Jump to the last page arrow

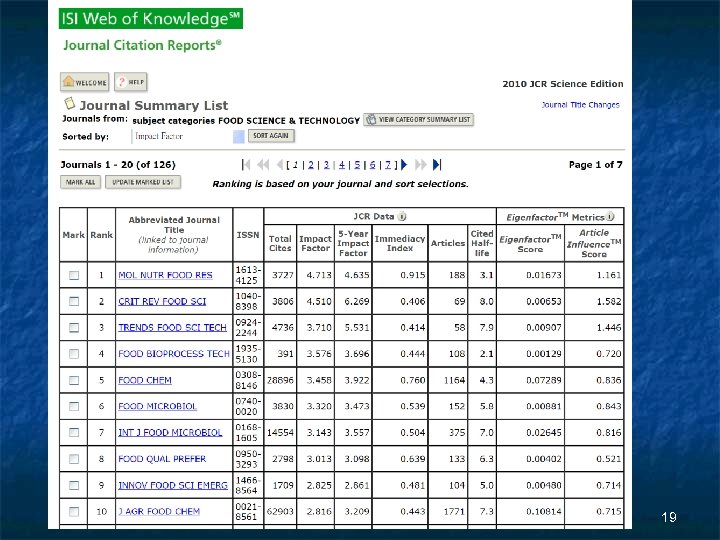pos(437,164)
